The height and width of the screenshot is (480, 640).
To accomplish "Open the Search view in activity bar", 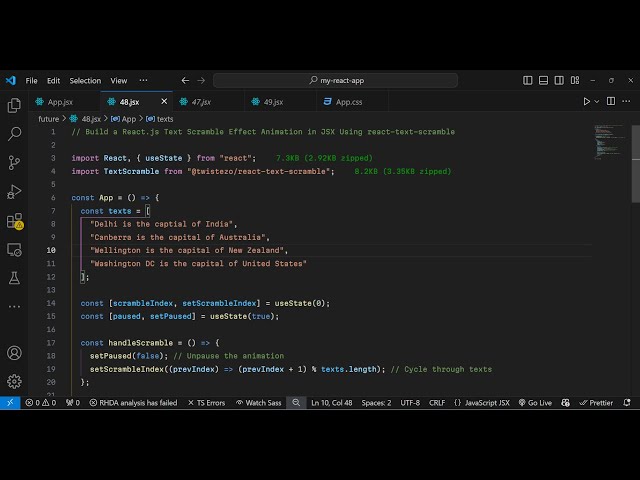I will tap(14, 133).
